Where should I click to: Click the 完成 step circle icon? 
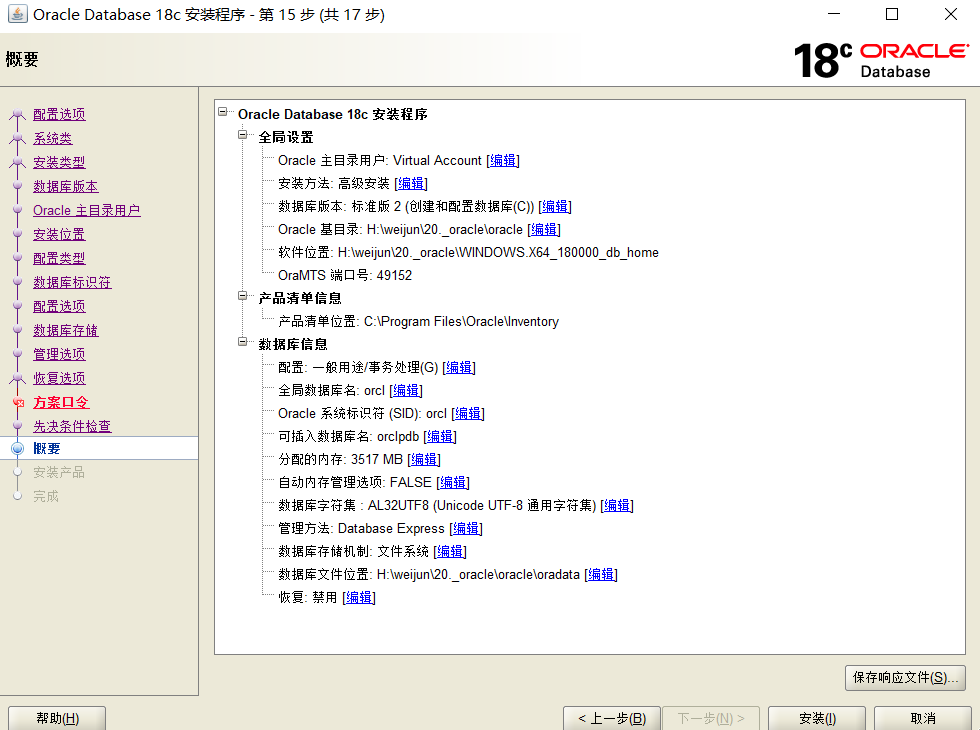tap(18, 495)
